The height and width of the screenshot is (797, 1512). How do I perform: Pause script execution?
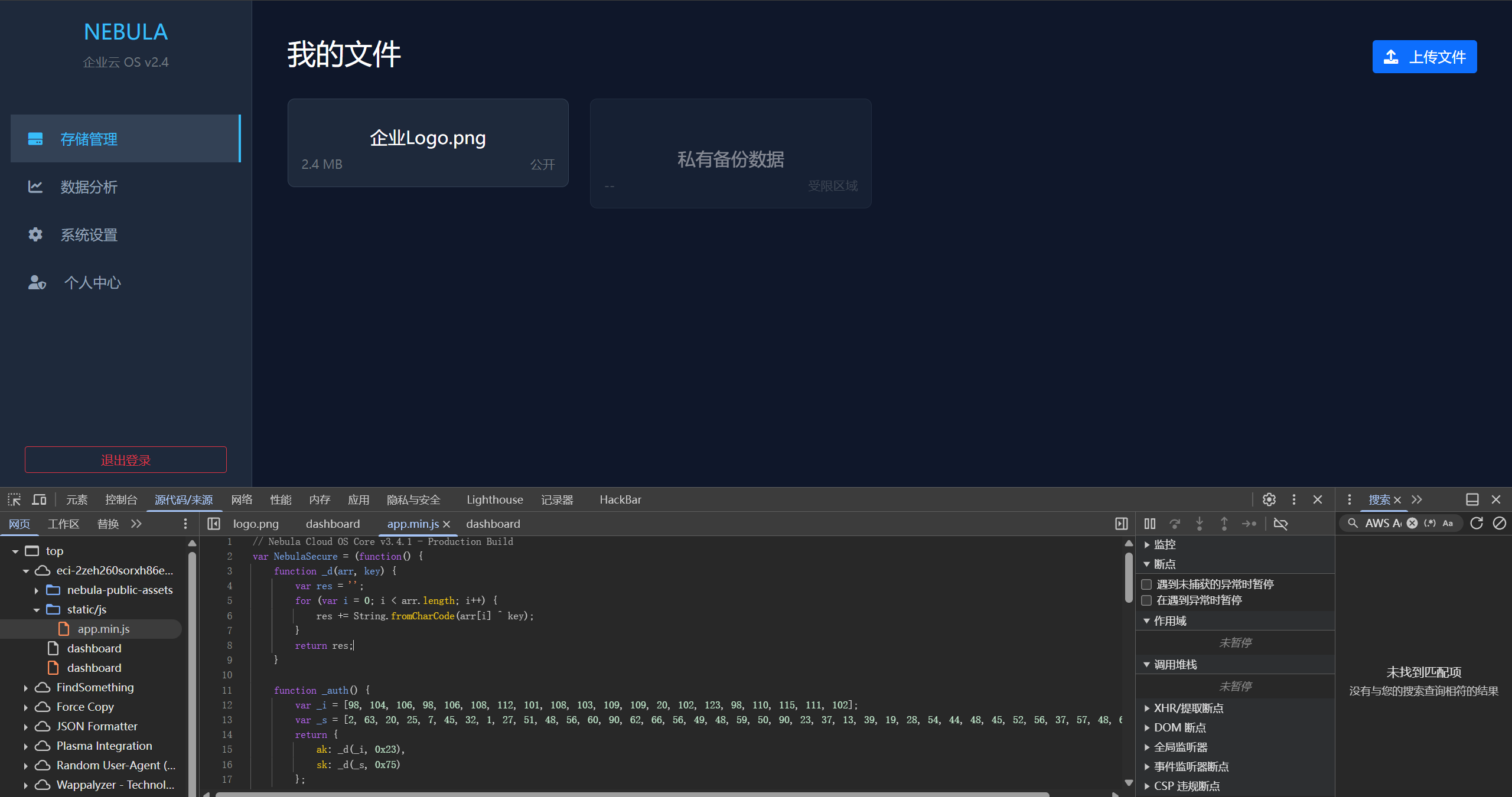tap(1149, 524)
